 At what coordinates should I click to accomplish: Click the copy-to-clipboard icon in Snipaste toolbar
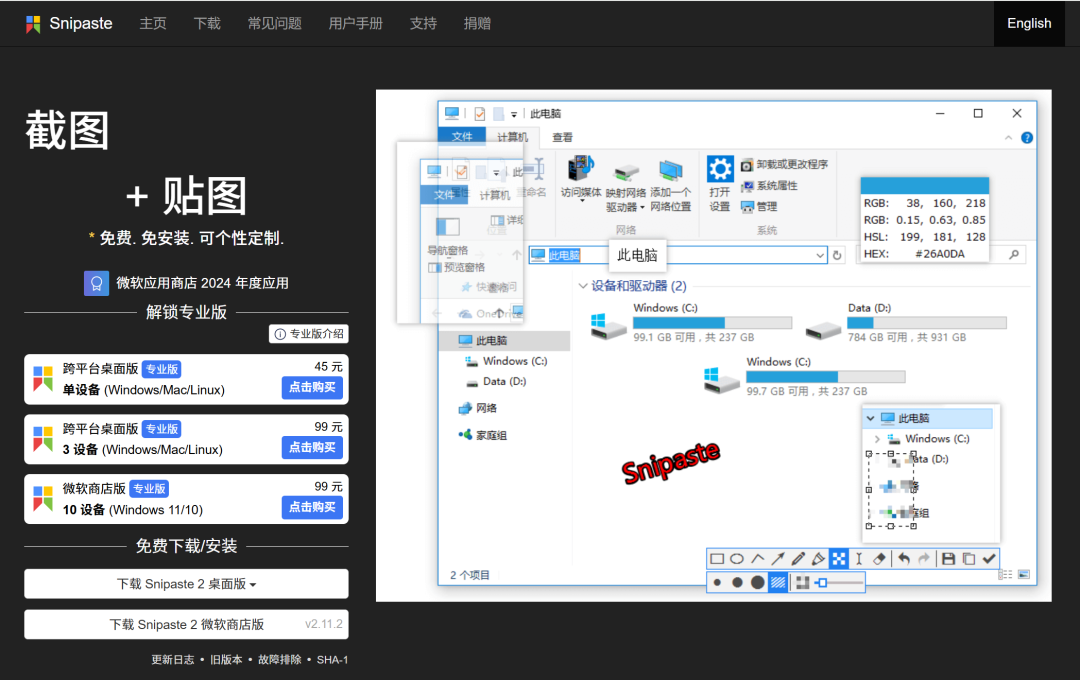969,559
